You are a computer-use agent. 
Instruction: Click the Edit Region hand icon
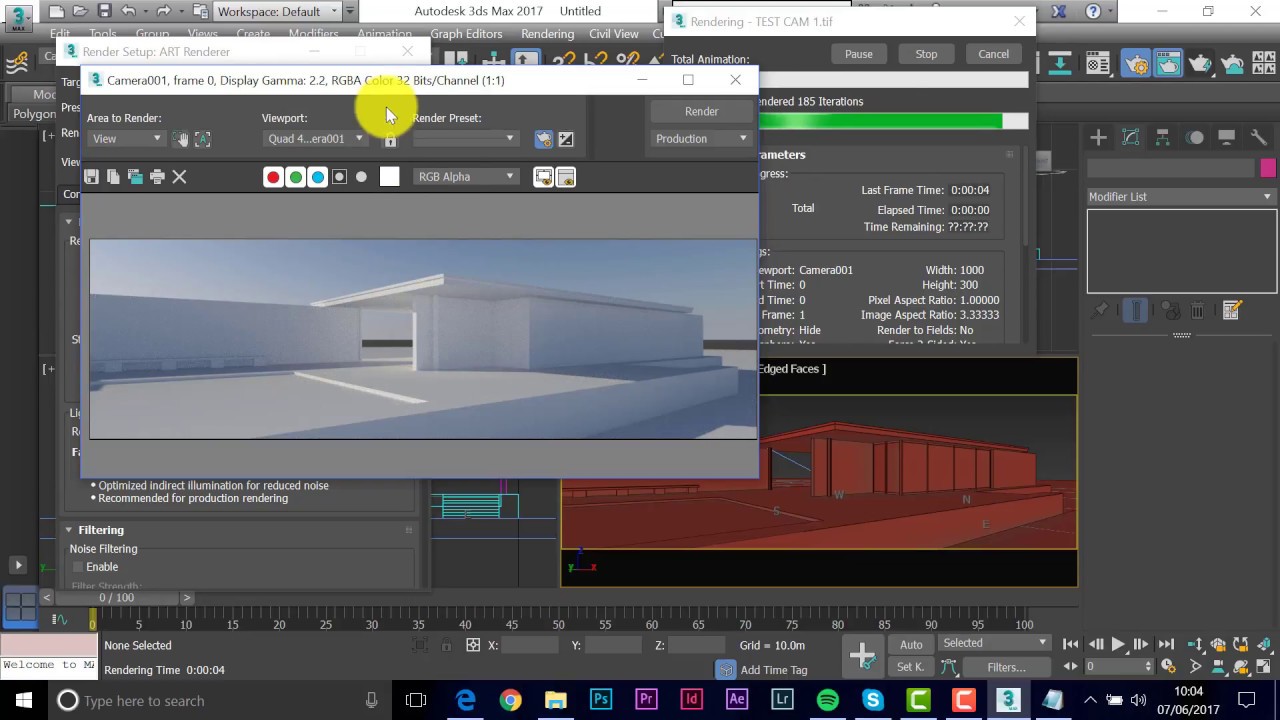(x=180, y=139)
